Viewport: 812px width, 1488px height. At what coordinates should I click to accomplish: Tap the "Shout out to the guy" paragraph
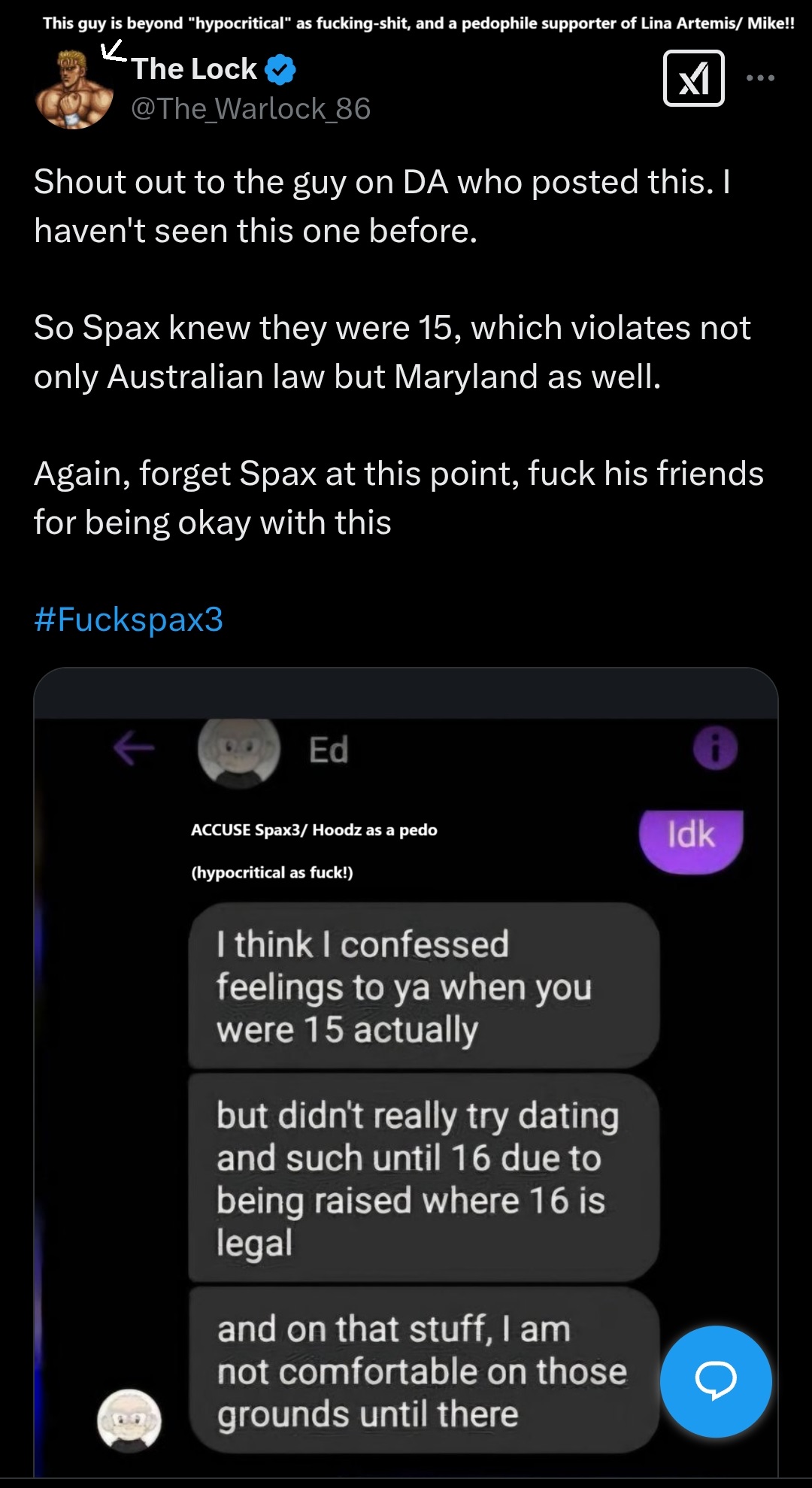(x=382, y=206)
